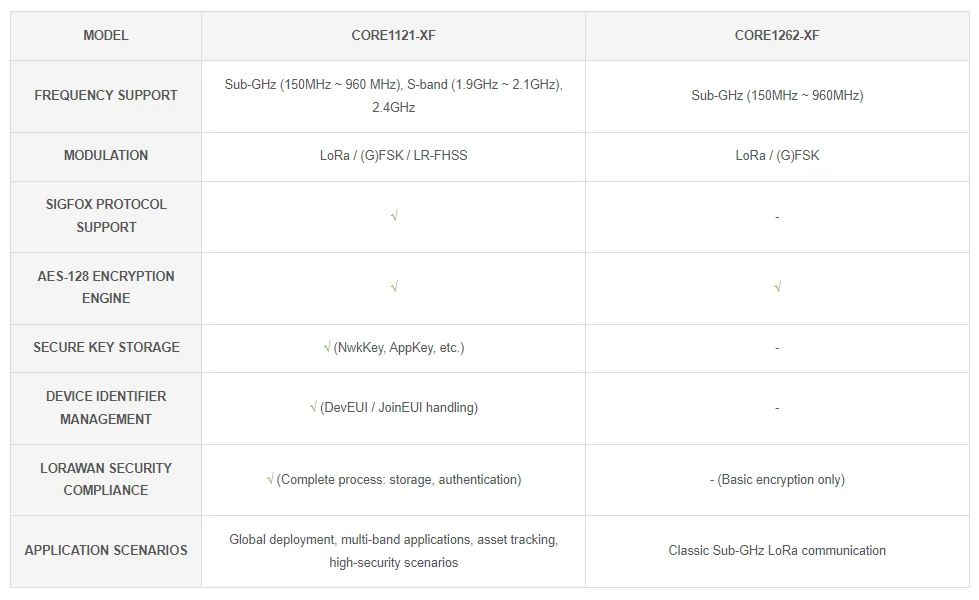The image size is (979, 600).
Task: Select the MODULATION row label
Action: 106,155
